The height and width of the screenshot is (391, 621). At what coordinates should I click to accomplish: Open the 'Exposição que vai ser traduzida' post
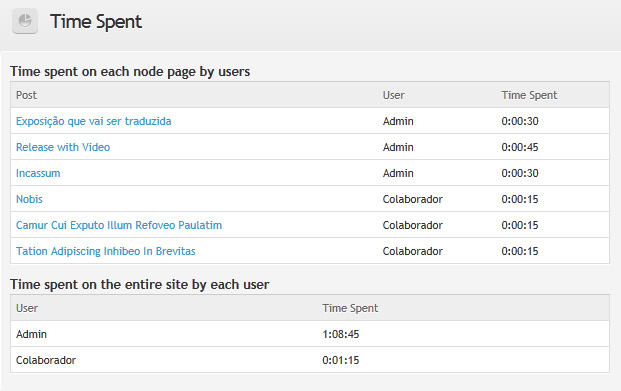point(93,121)
